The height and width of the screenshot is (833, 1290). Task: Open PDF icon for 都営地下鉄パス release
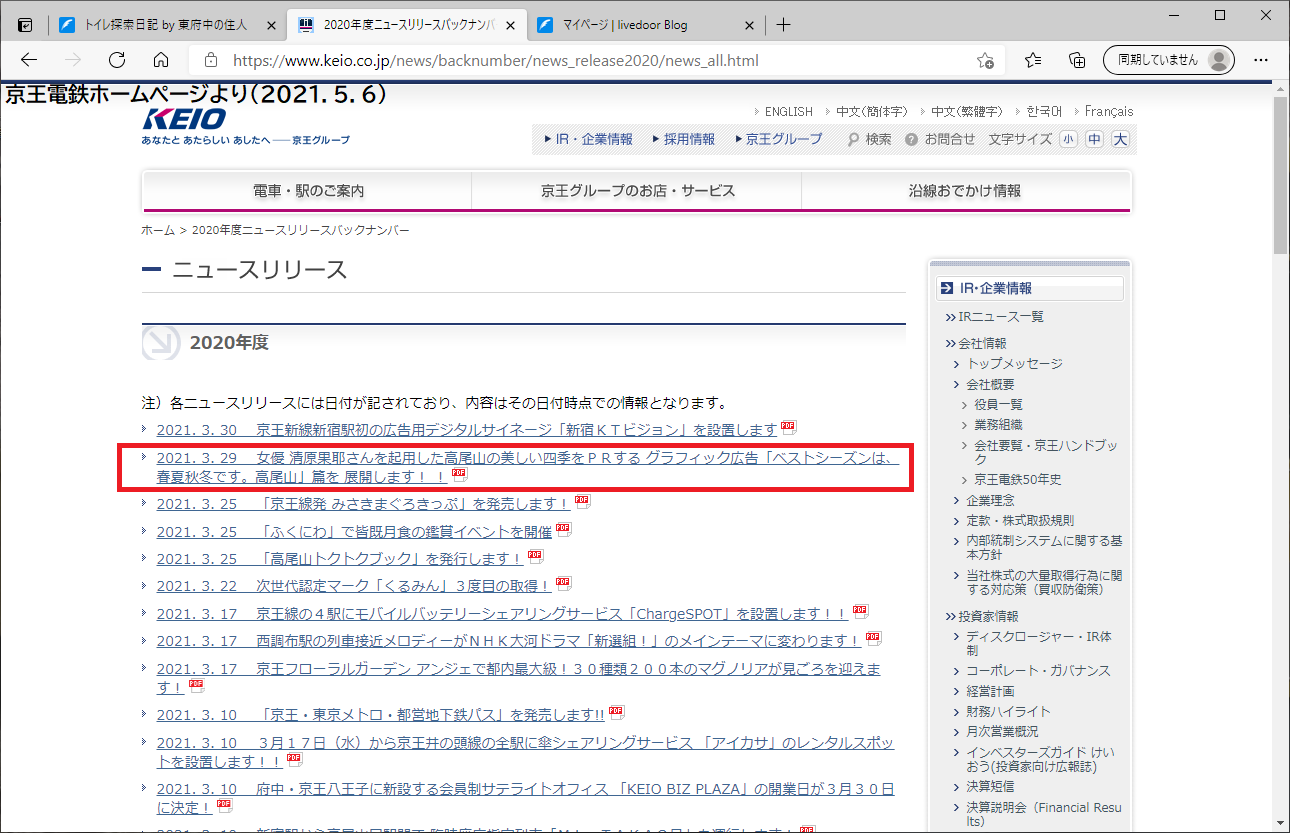tap(617, 713)
